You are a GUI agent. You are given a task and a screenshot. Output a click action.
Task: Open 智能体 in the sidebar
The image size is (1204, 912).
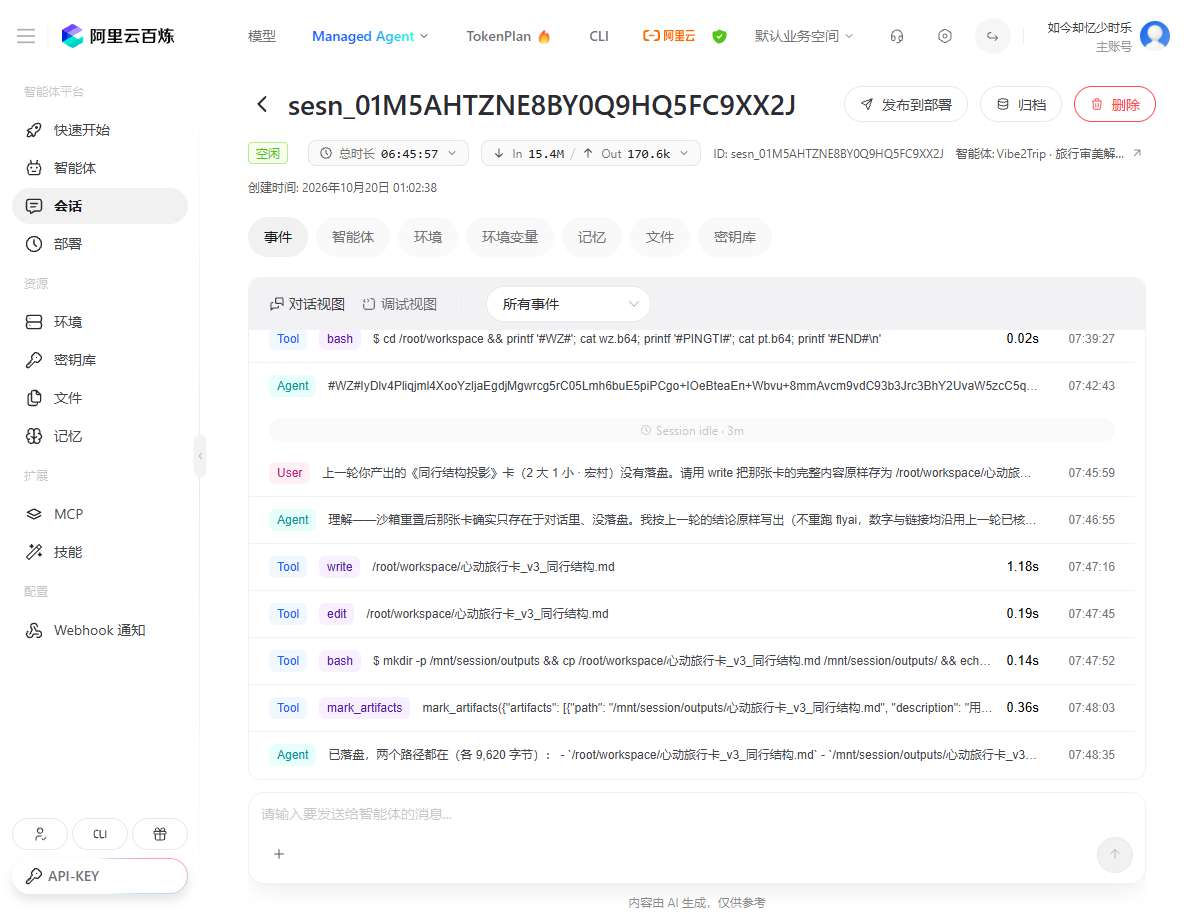[x=99, y=168]
